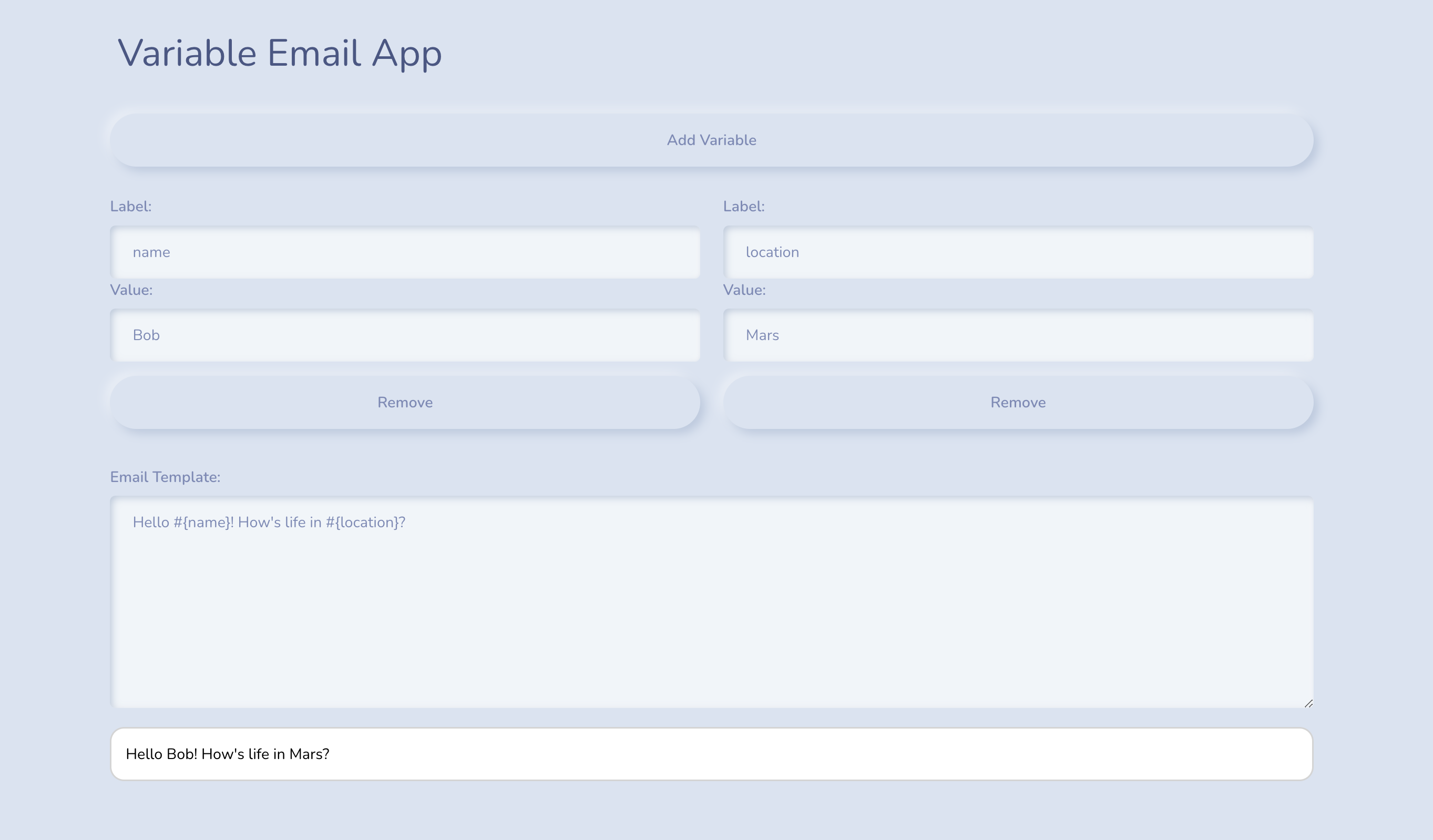The image size is (1433, 840).
Task: Click into the value field with 'Bob'
Action: pos(404,335)
